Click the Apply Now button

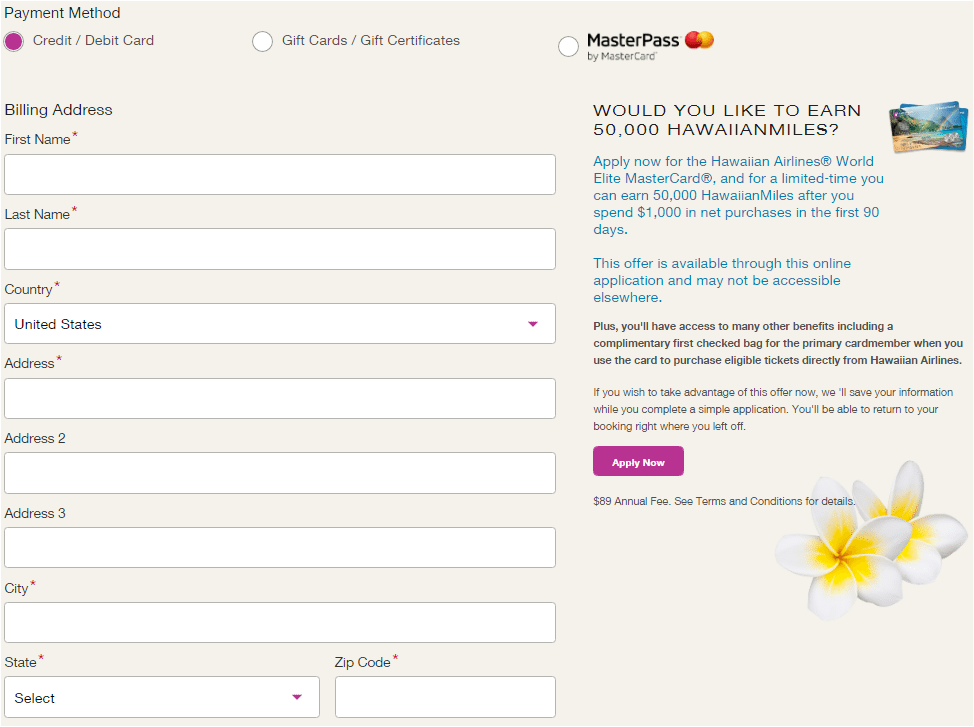pos(638,461)
